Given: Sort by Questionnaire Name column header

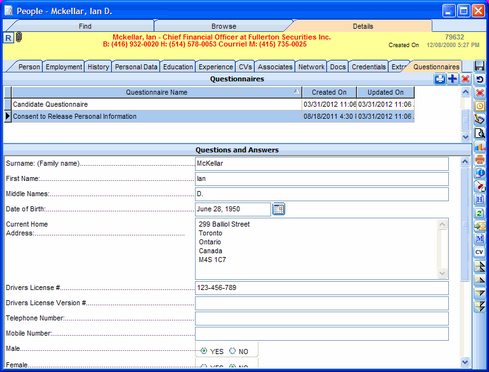Looking at the screenshot, I should (x=156, y=92).
